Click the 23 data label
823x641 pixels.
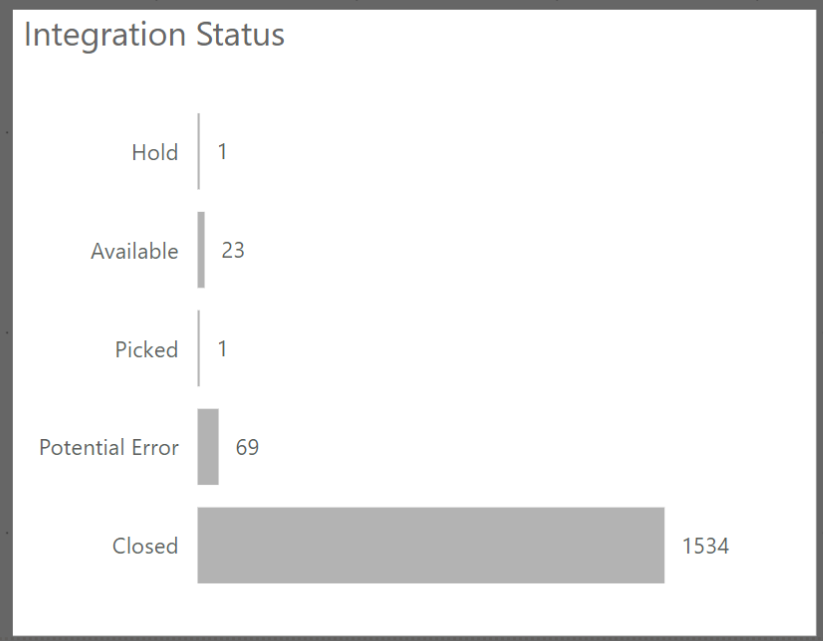tap(233, 250)
